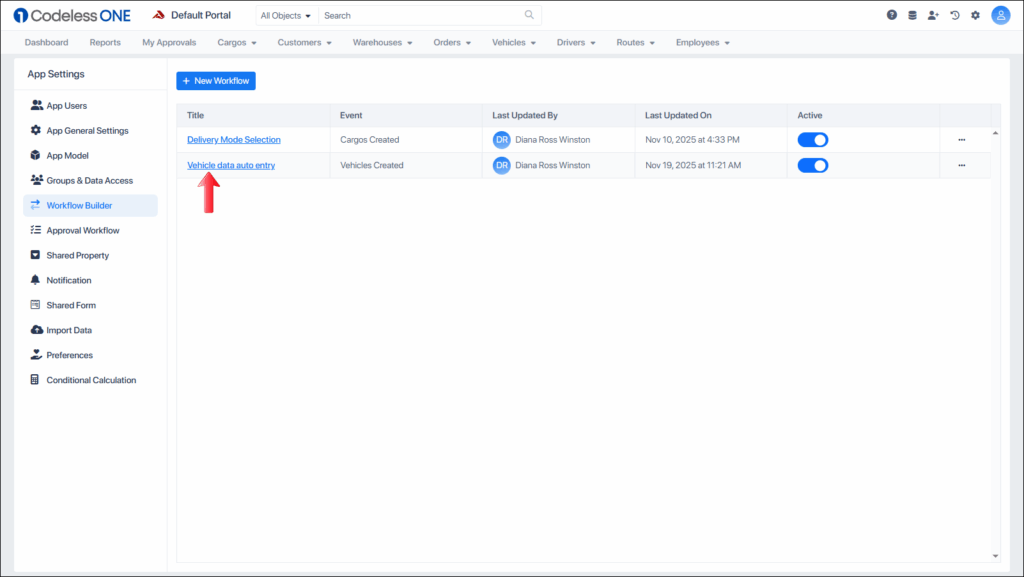Image resolution: width=1024 pixels, height=577 pixels.
Task: Click the New Workflow button
Action: (x=215, y=80)
